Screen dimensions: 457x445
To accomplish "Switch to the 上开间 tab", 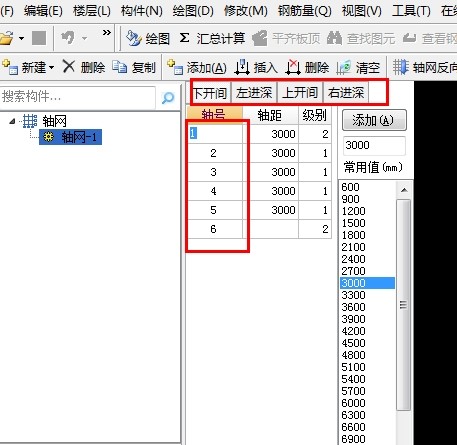I will 300,93.
